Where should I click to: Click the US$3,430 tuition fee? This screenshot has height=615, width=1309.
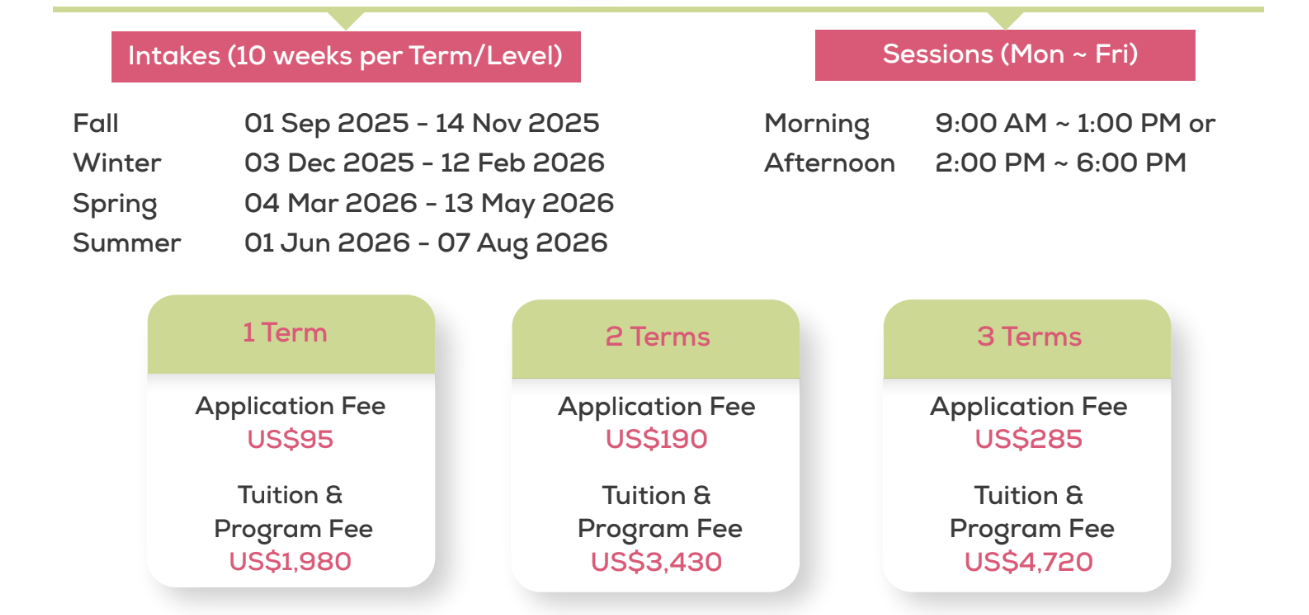[x=656, y=563]
